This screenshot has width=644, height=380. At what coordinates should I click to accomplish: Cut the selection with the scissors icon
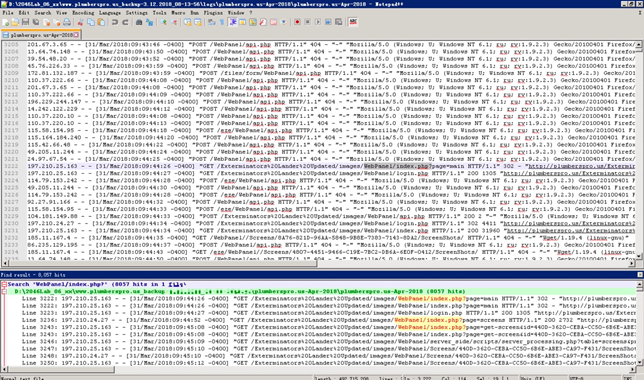point(80,22)
